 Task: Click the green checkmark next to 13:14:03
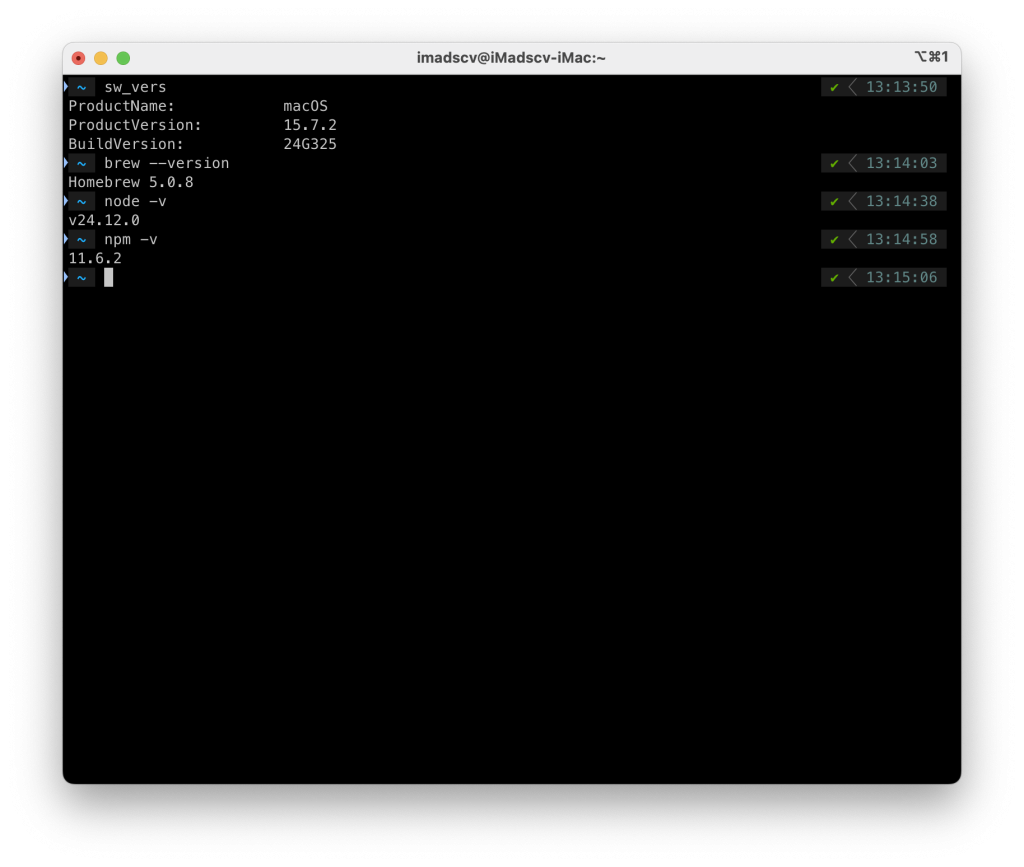tap(834, 163)
